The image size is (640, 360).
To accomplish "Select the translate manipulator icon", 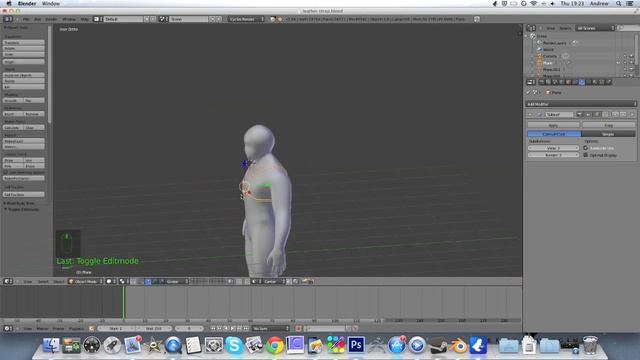I will click(x=147, y=281).
